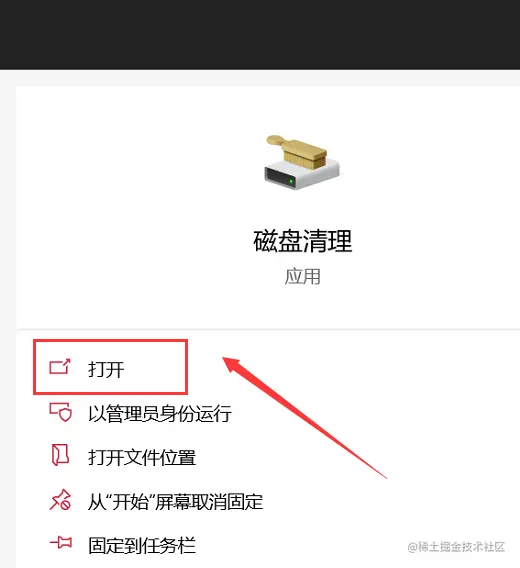Choose 从"开始"屏幕取消固定 entry
This screenshot has width=520, height=568.
[175, 501]
